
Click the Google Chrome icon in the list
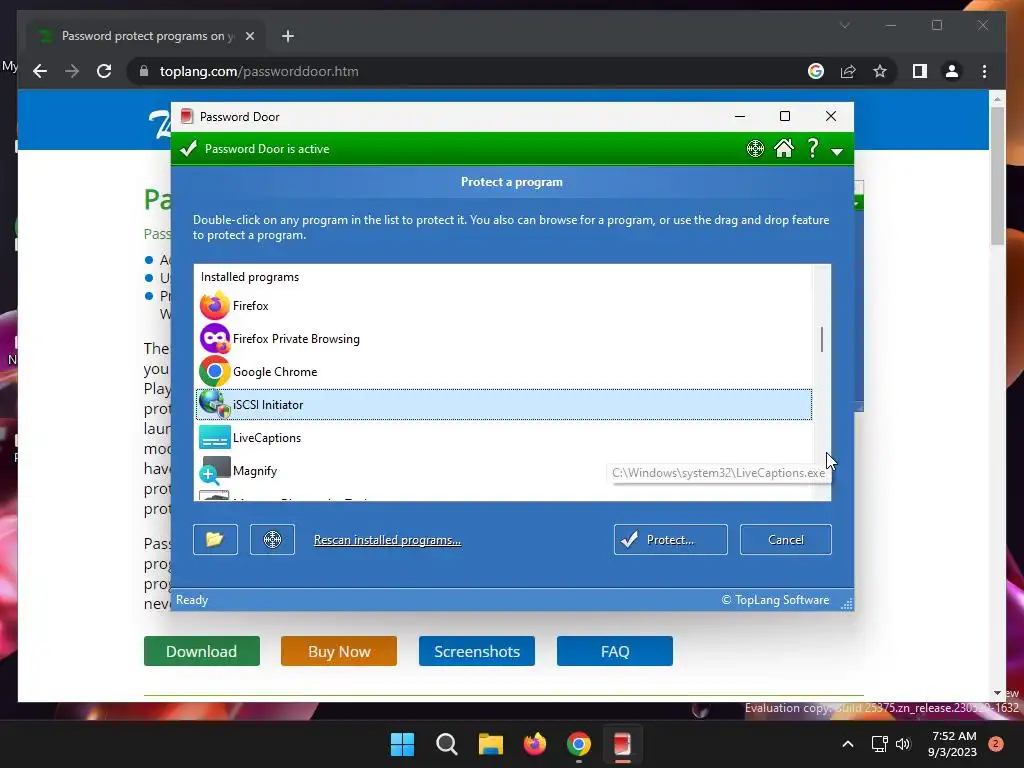[x=214, y=372]
